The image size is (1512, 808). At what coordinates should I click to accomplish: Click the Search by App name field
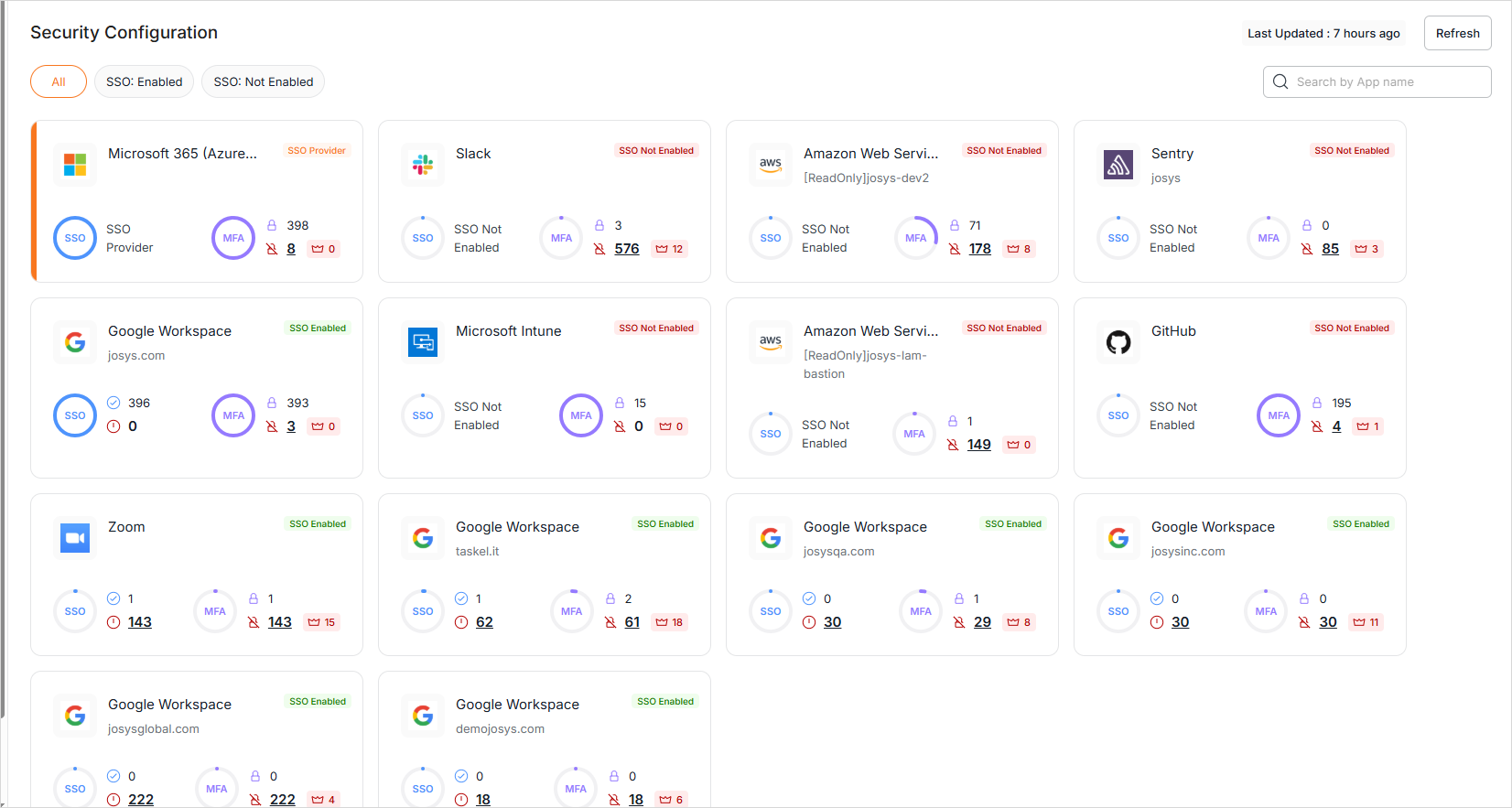click(1377, 81)
